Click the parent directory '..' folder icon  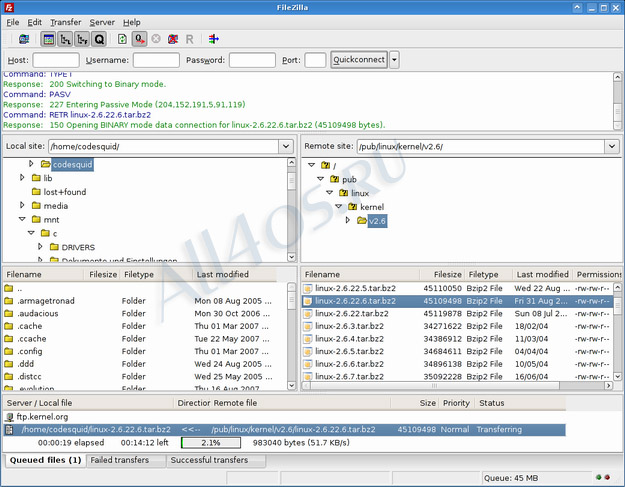(9, 288)
